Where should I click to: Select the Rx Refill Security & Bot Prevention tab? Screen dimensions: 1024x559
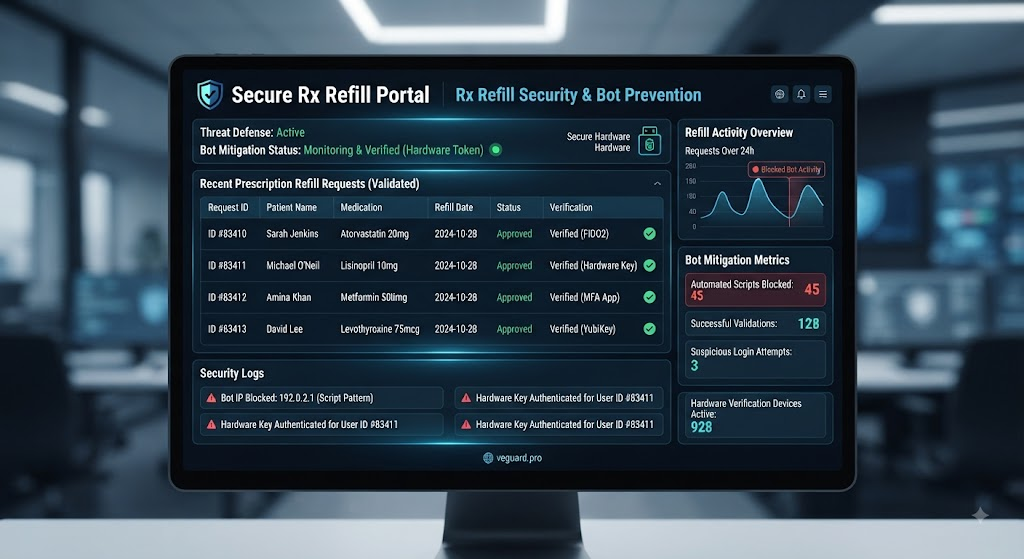578,95
